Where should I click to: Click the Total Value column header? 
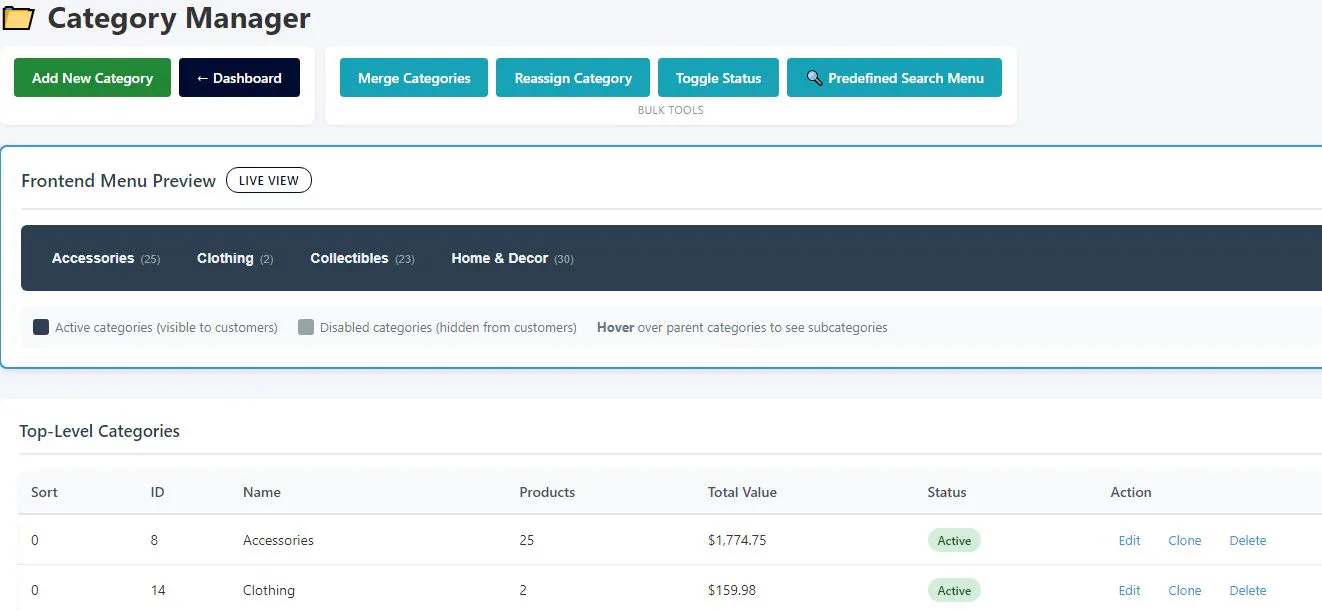click(x=742, y=492)
